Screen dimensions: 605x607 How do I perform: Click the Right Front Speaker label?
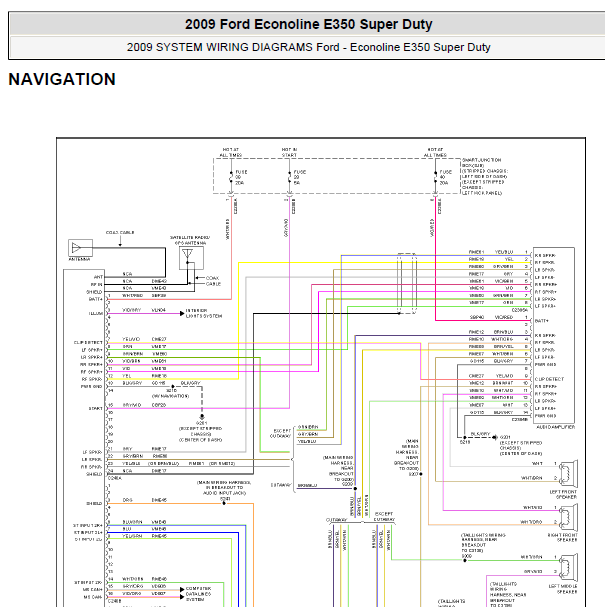562,537
